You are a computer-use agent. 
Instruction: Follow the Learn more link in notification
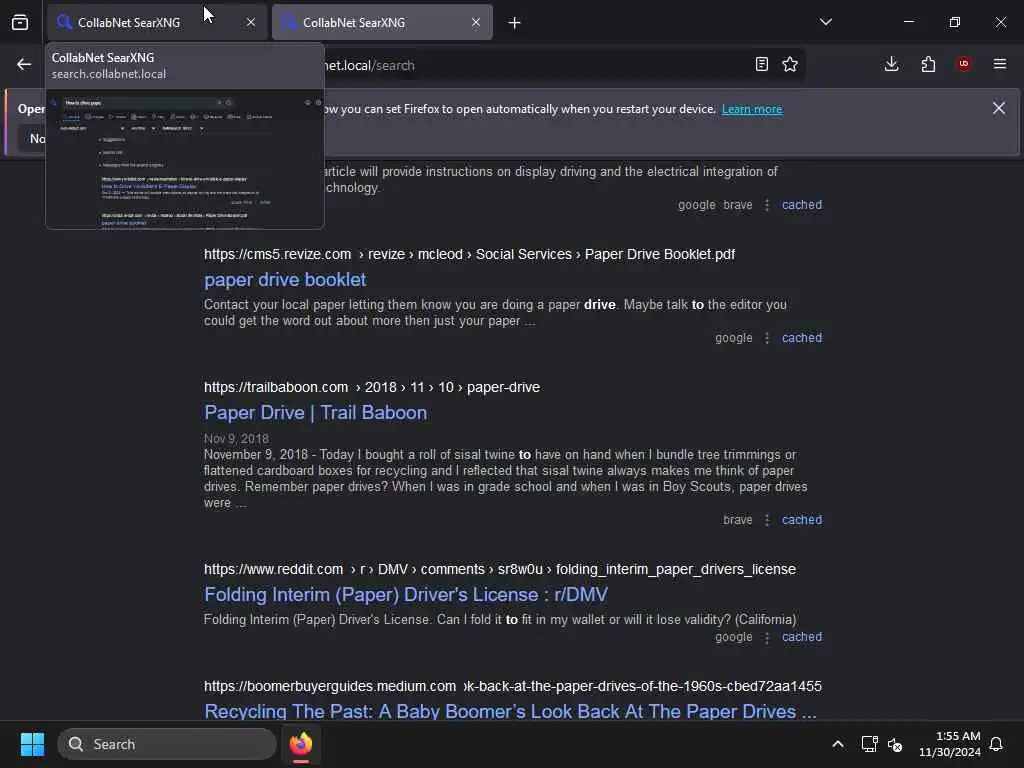(752, 109)
